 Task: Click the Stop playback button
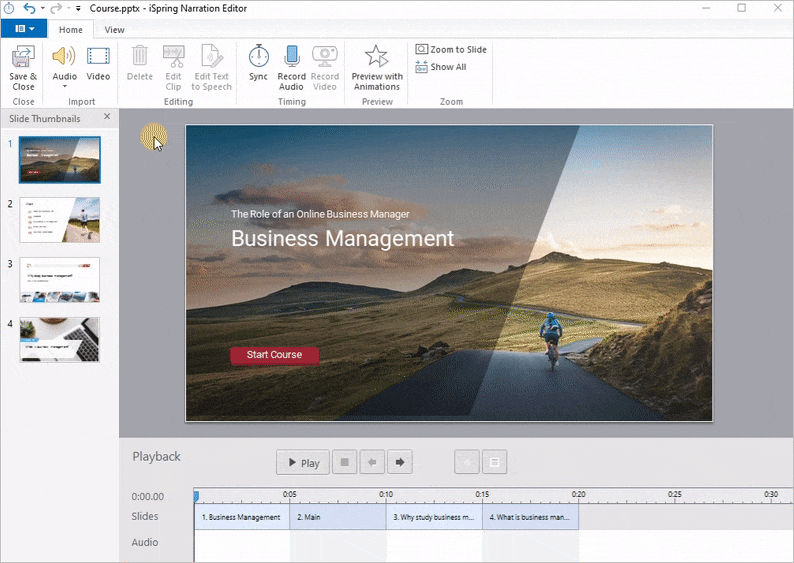click(344, 462)
